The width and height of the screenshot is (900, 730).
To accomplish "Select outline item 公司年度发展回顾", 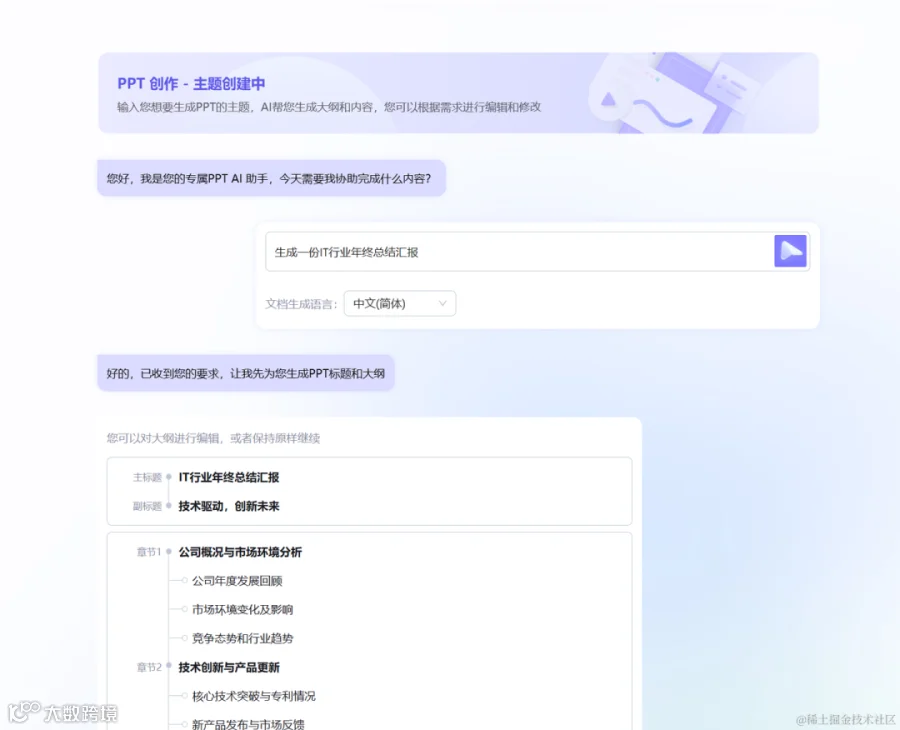I will point(237,581).
